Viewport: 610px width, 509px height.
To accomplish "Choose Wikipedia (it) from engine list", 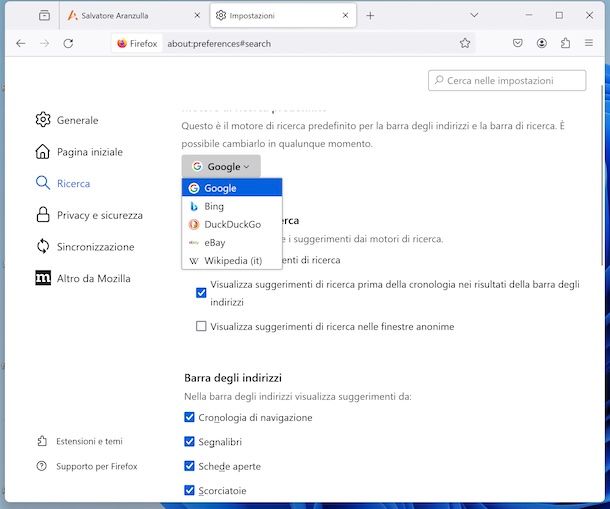I will click(x=232, y=260).
